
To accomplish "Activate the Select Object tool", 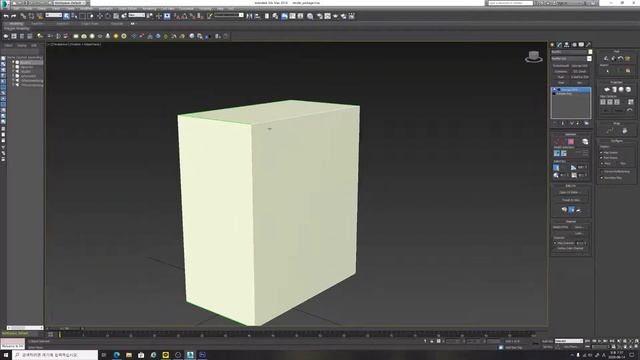I will point(66,16).
